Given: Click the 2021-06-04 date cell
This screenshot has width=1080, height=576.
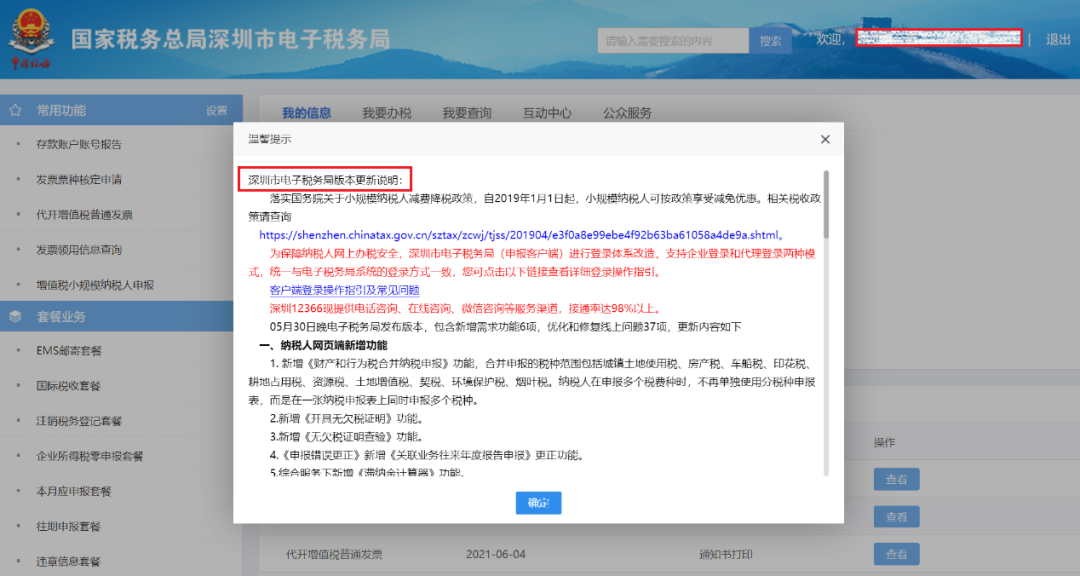Looking at the screenshot, I should coord(495,554).
